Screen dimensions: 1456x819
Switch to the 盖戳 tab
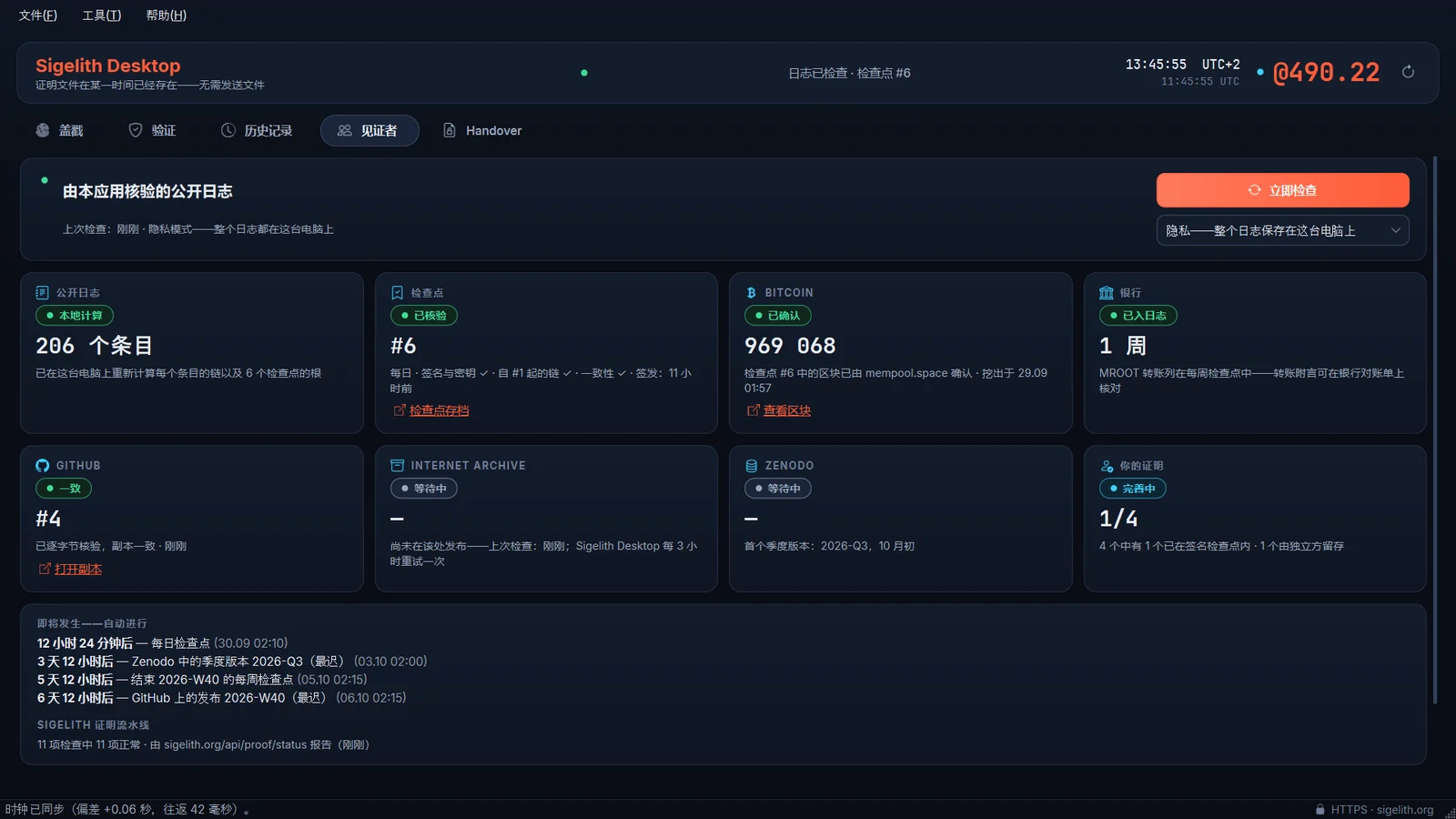(59, 130)
